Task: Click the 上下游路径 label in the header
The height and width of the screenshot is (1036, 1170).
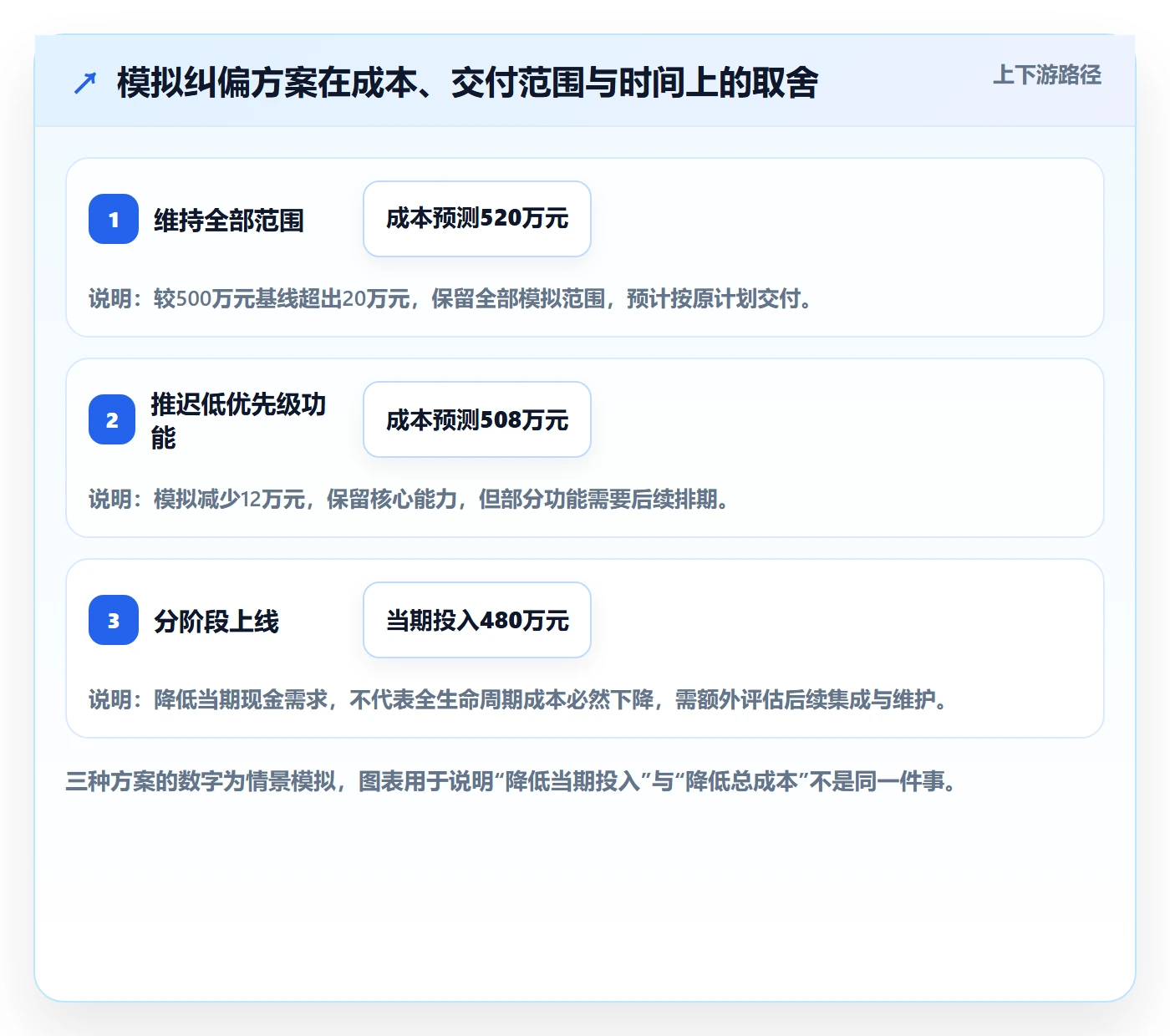Action: click(1047, 75)
